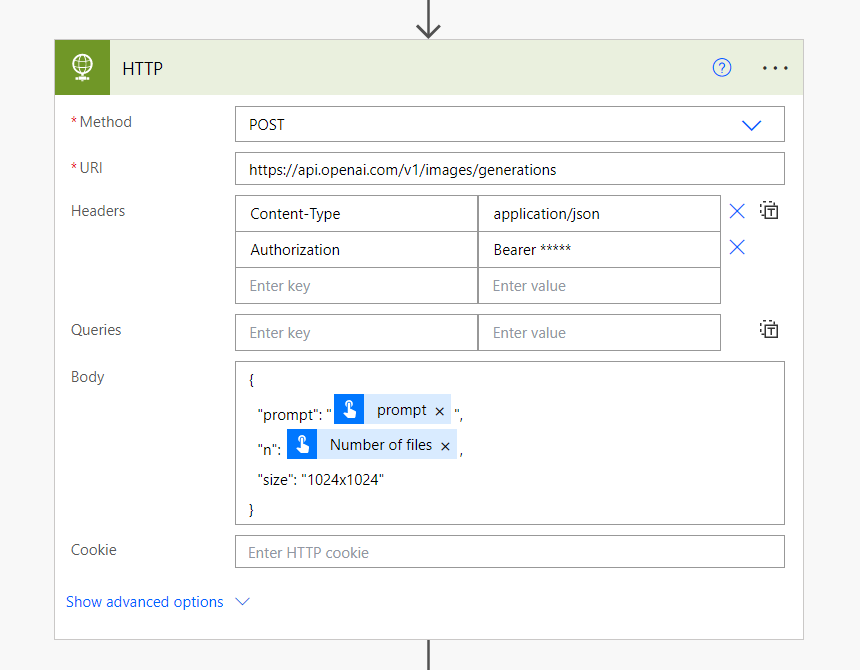Delete the Authorization header row
Screen dimensions: 860x670
(x=737, y=247)
